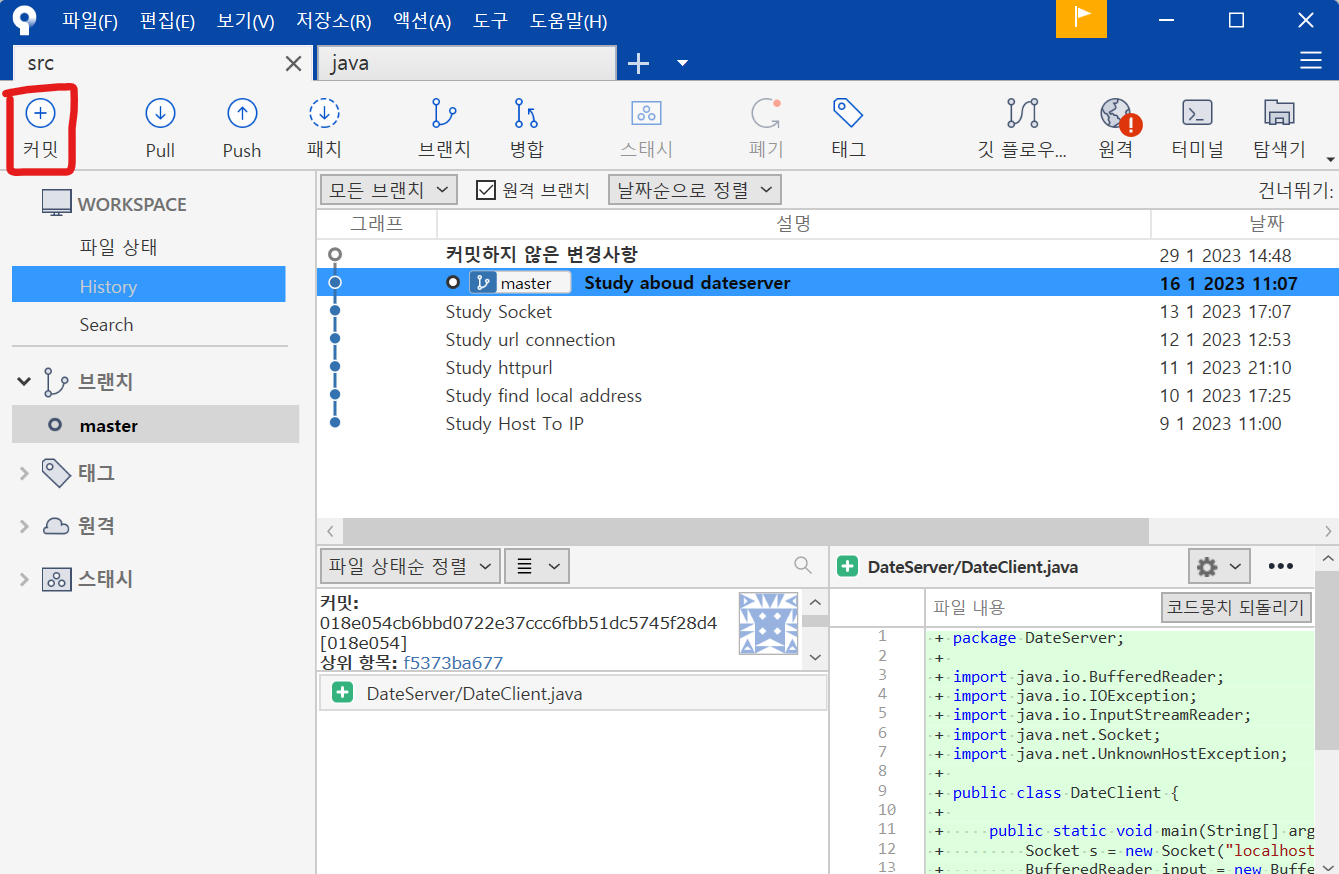Expand the Stash (스태시) sidebar section
The width and height of the screenshot is (1339, 874).
tap(23, 579)
